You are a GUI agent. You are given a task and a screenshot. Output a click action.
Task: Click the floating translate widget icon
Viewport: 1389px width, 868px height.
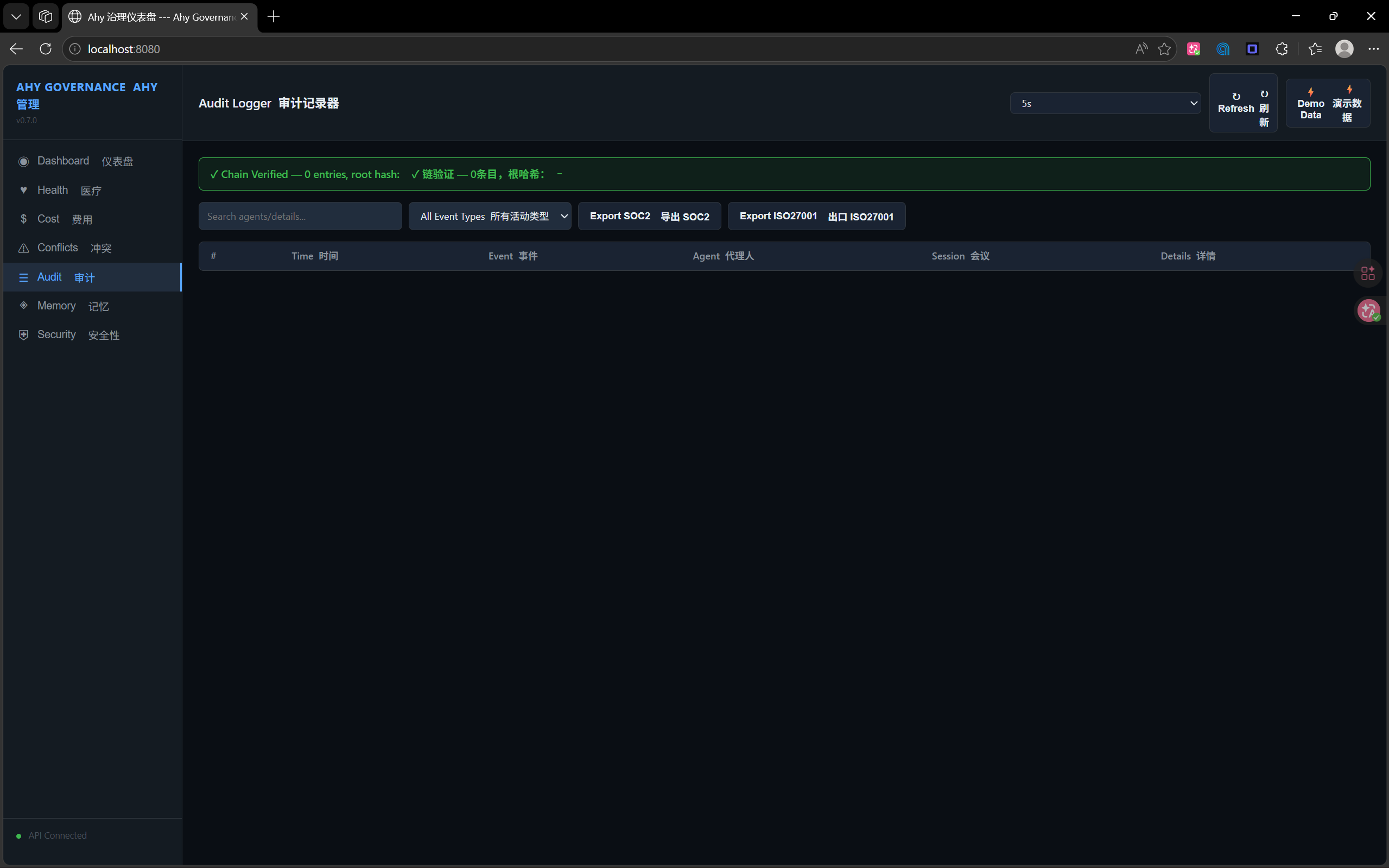[1369, 311]
